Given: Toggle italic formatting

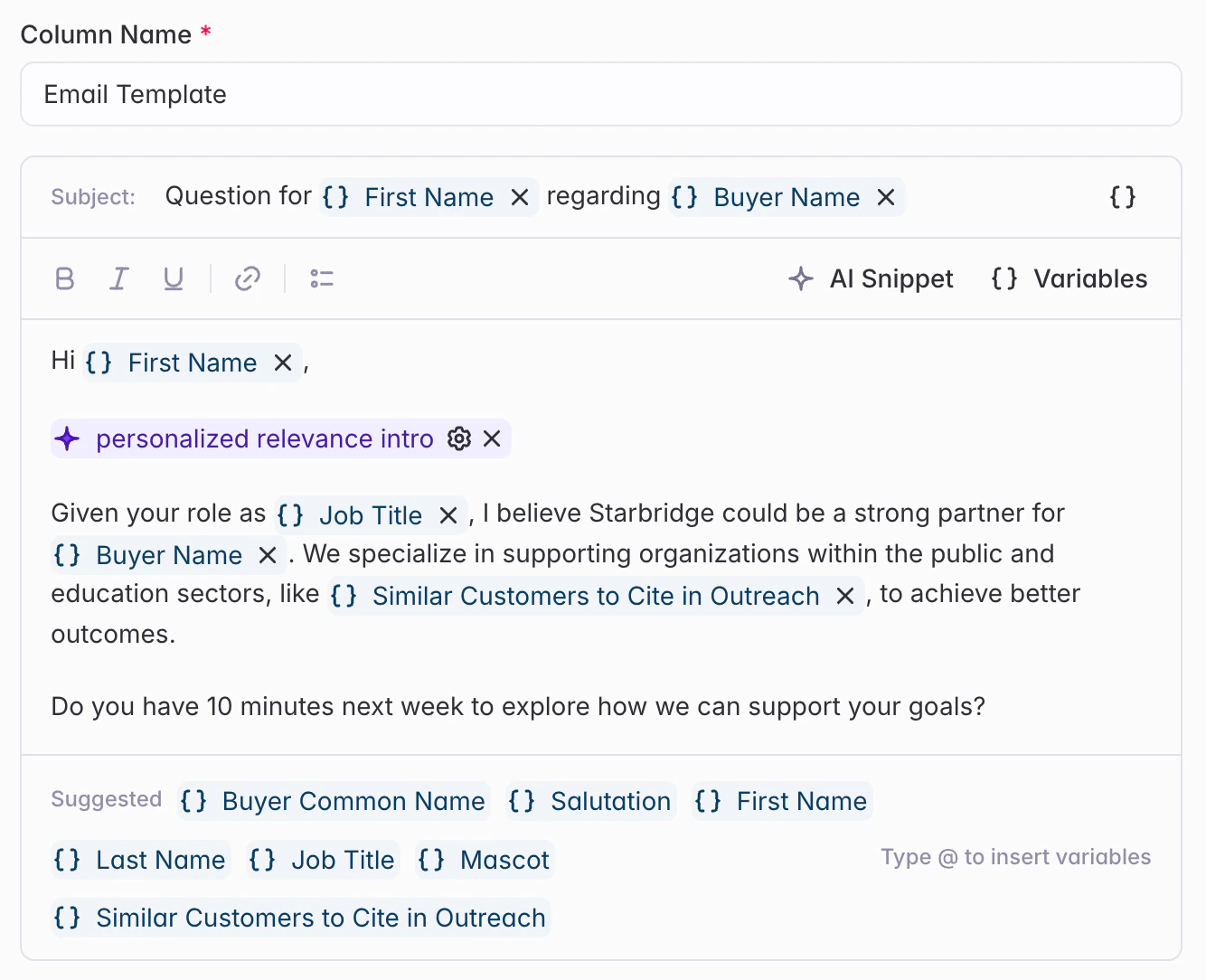Looking at the screenshot, I should point(118,278).
